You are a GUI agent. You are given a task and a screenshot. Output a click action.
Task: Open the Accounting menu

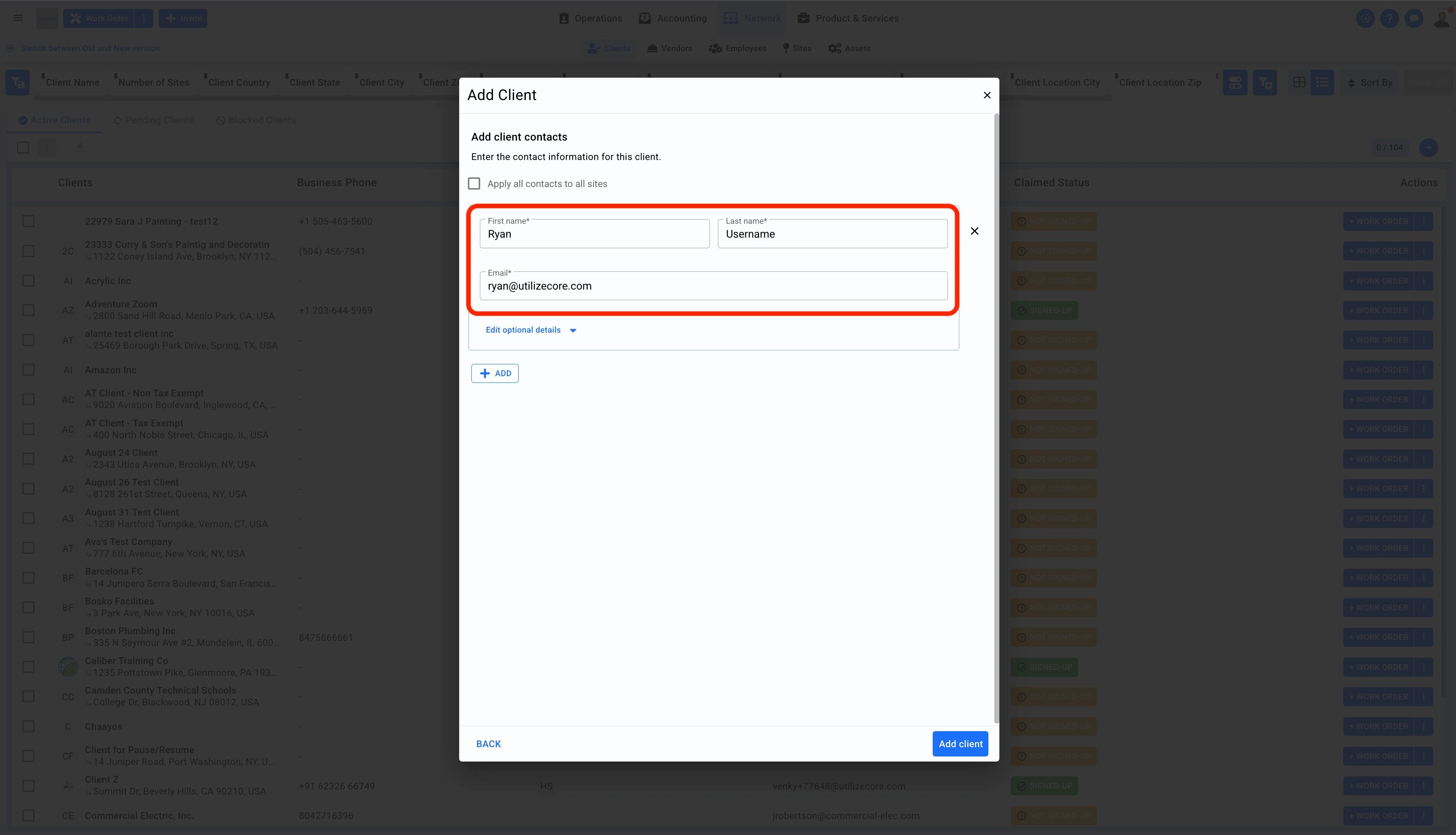pyautogui.click(x=673, y=18)
